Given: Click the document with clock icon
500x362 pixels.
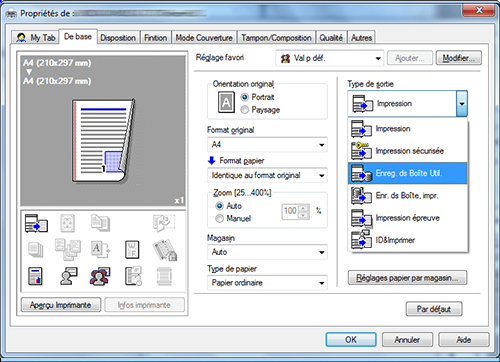Looking at the screenshot, I should [x=133, y=276].
